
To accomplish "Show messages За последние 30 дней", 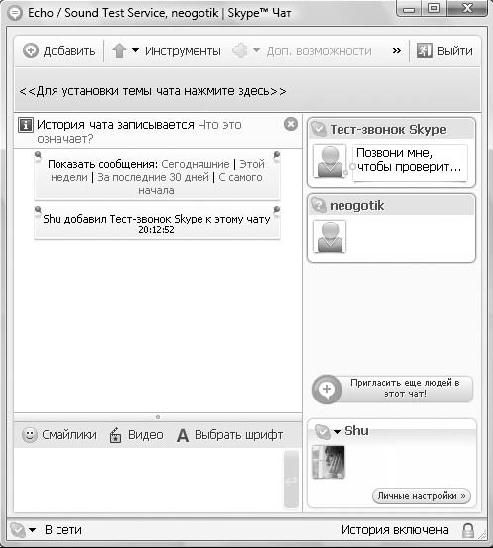I will click(153, 177).
